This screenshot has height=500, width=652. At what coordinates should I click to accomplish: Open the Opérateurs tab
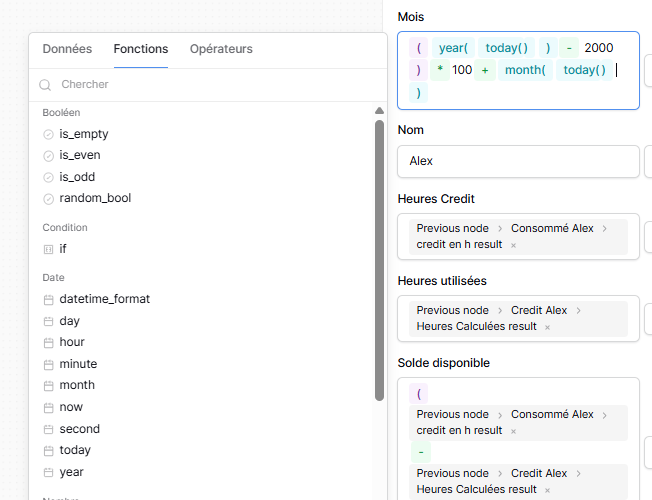pos(221,49)
